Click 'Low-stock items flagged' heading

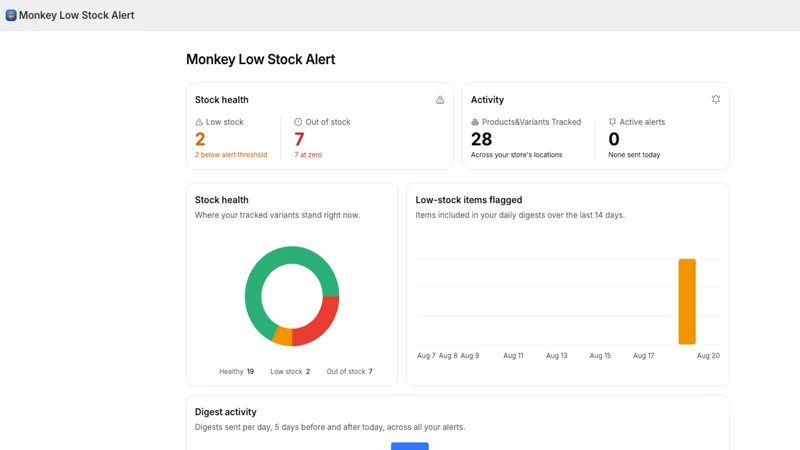click(x=468, y=200)
